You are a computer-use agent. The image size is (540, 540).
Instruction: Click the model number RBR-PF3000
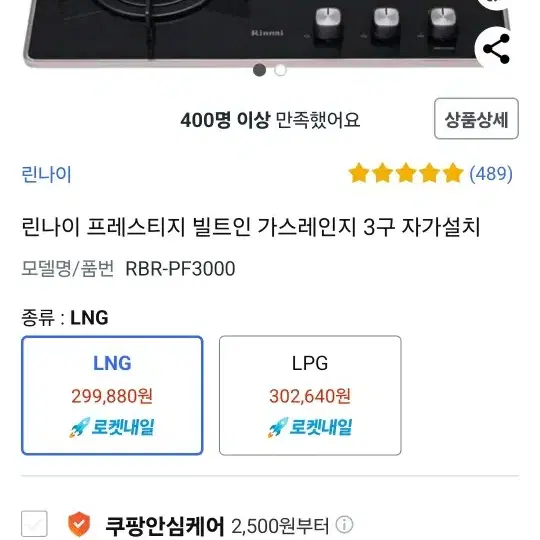tap(180, 269)
